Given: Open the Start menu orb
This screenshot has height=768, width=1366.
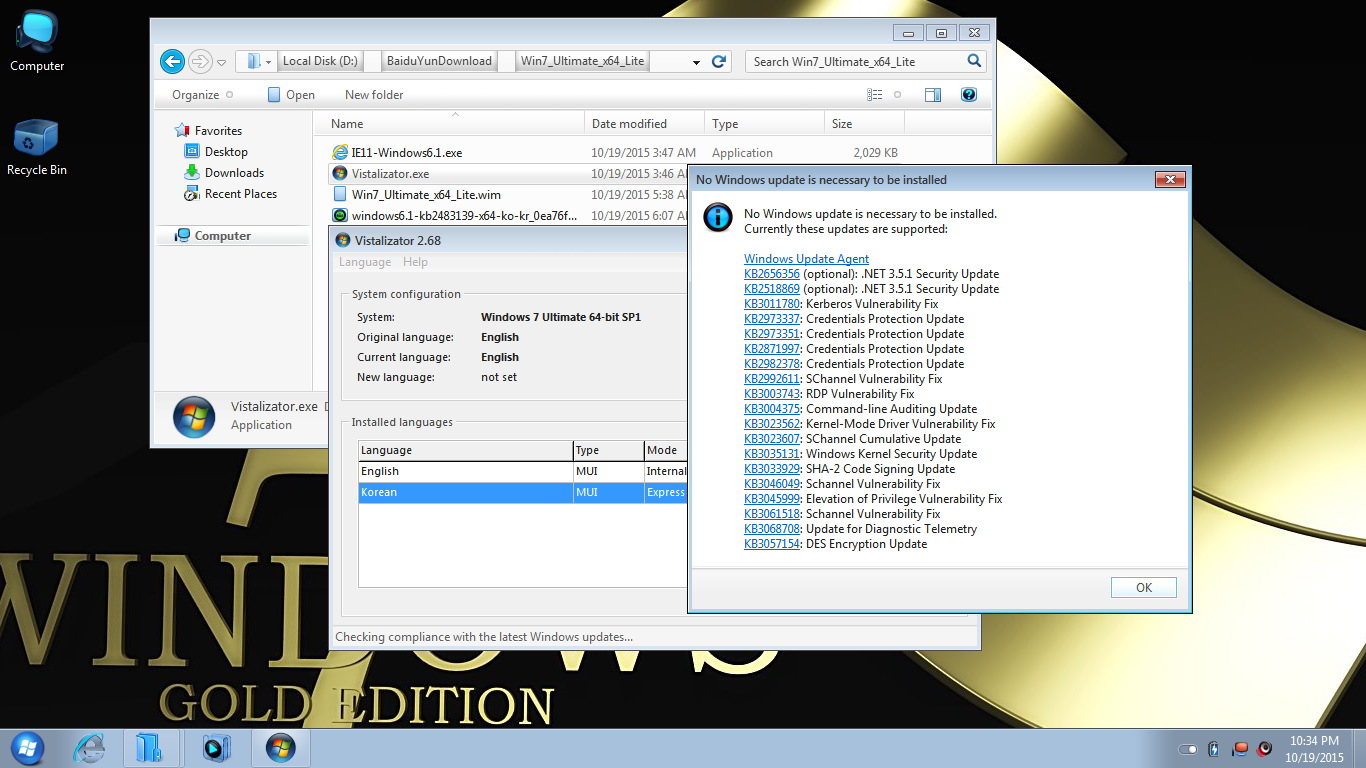Looking at the screenshot, I should 27,747.
